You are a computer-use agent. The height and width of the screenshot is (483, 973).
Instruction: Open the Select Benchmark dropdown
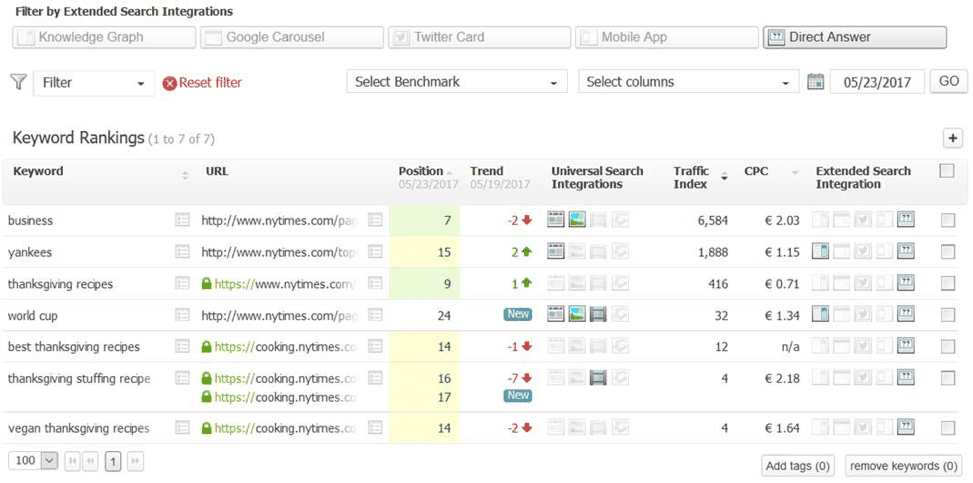(457, 82)
